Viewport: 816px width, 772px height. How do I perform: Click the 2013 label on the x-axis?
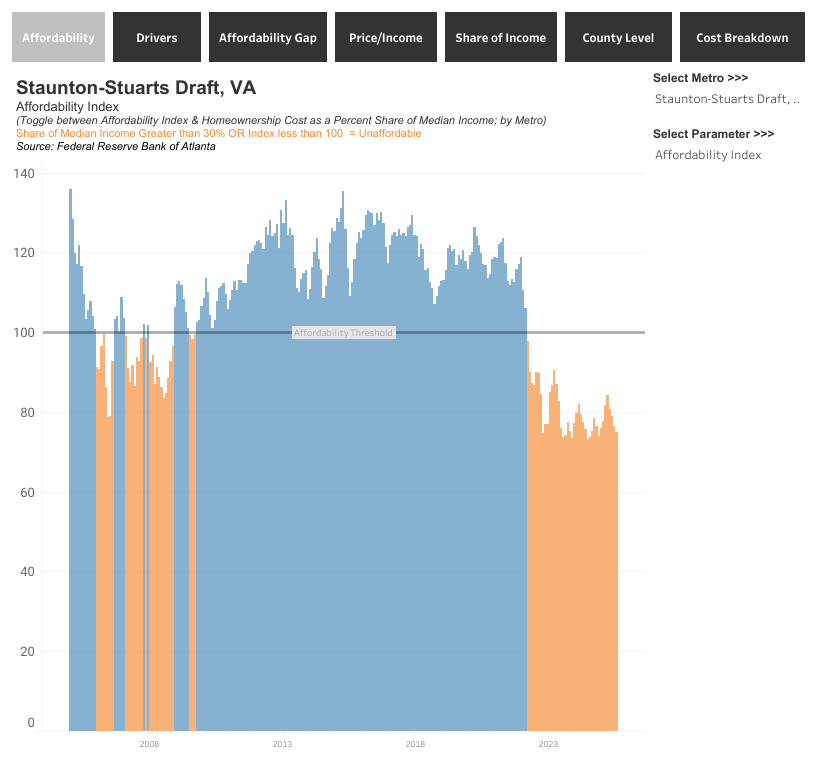click(x=282, y=744)
